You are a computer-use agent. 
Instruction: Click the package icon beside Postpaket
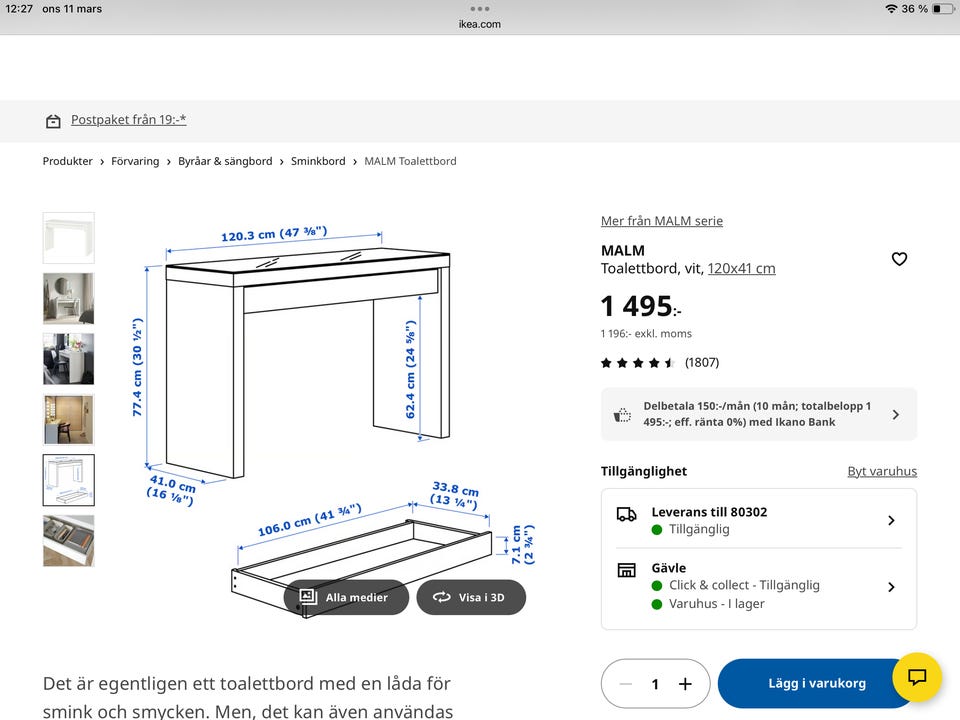tap(53, 121)
